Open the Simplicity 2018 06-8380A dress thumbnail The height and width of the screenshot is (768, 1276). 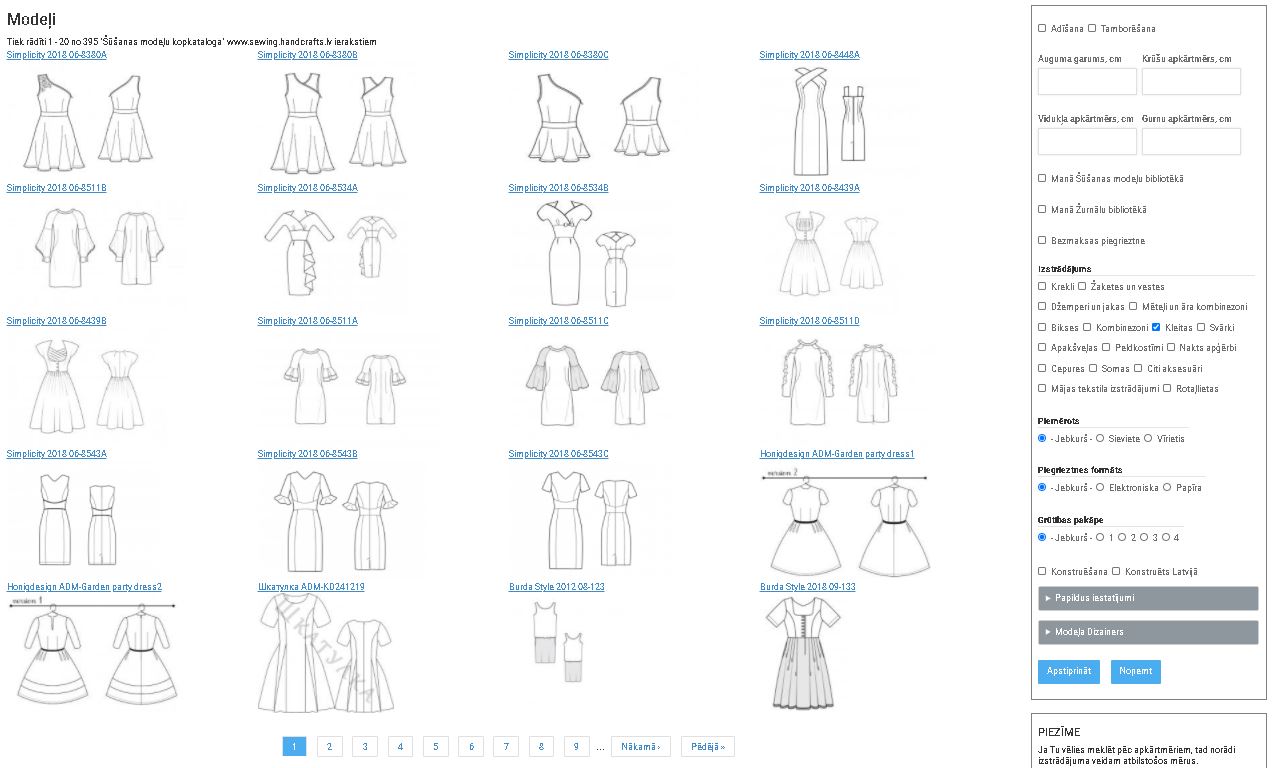[93, 120]
